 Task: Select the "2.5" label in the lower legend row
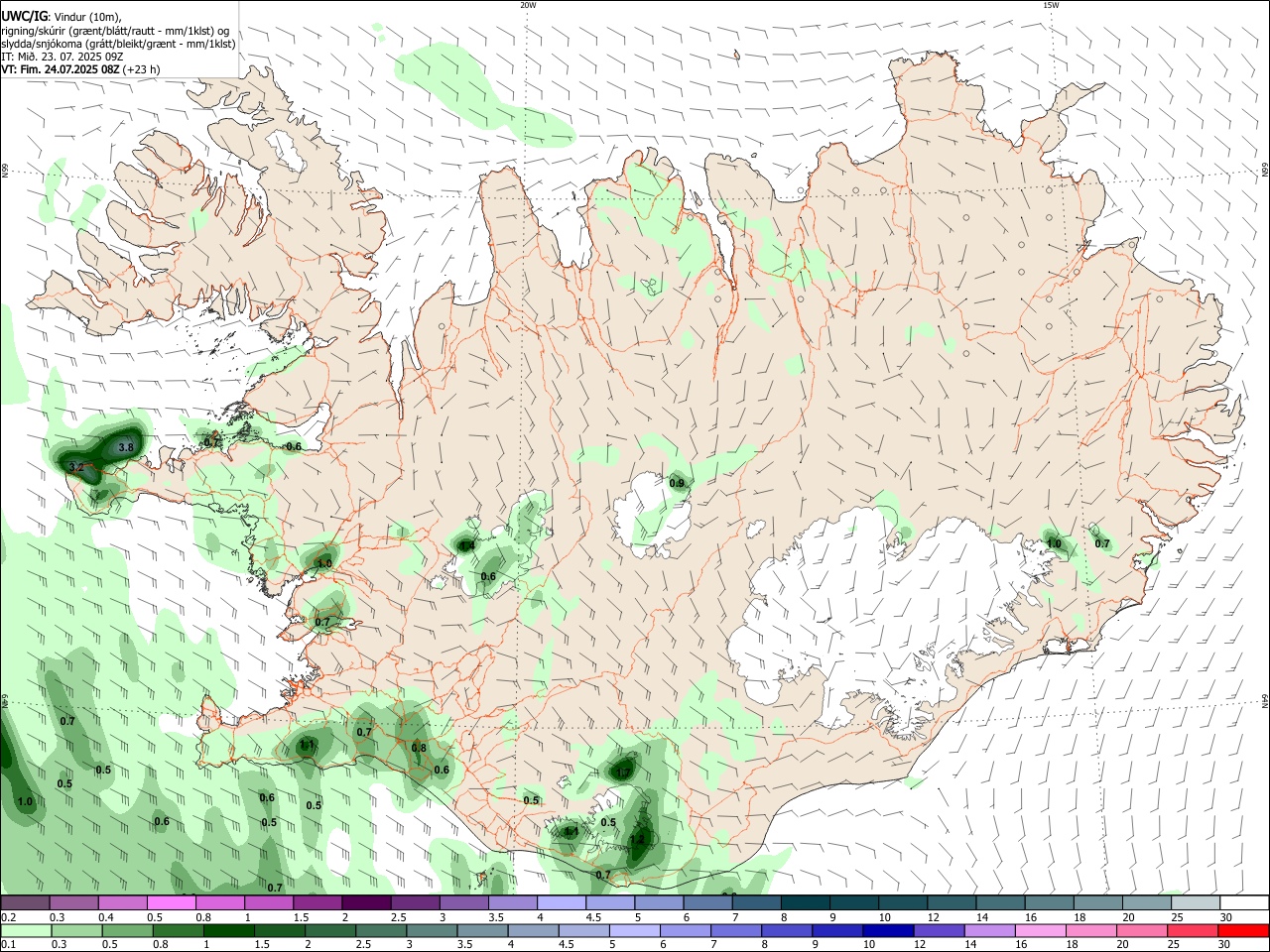(364, 945)
